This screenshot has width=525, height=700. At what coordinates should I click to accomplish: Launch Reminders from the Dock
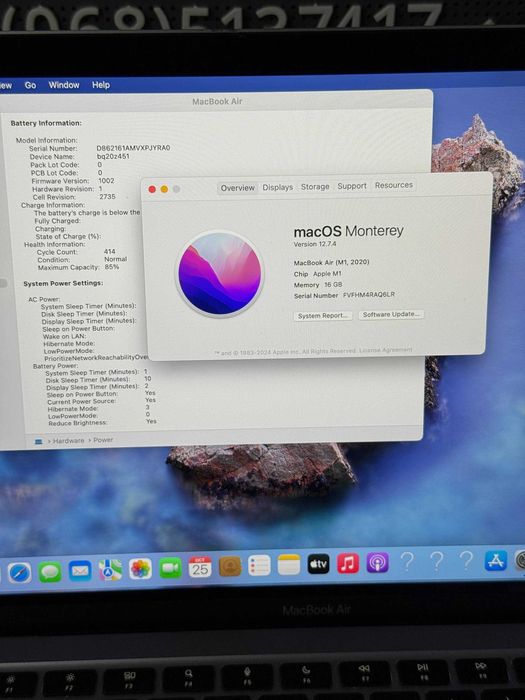[259, 566]
